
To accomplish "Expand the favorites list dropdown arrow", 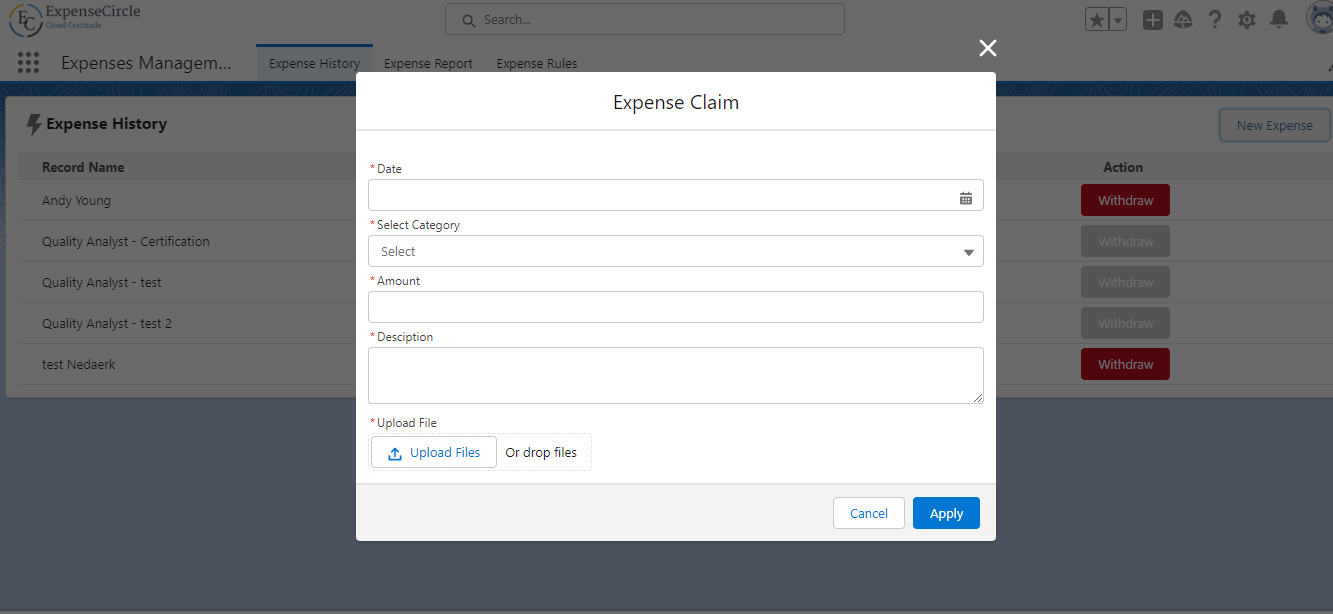I will [1118, 20].
